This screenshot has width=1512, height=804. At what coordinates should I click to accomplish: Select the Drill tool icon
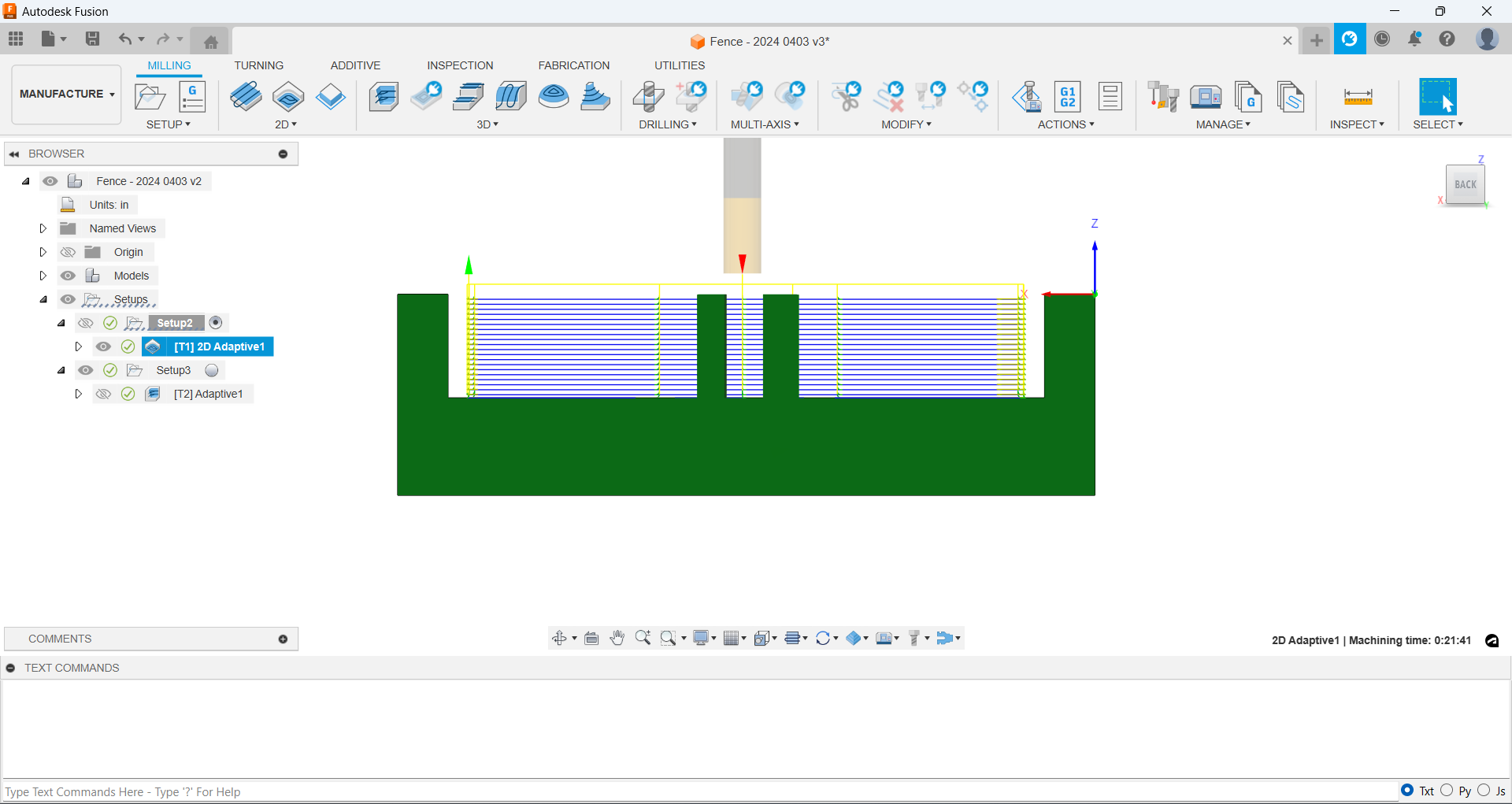click(x=648, y=97)
